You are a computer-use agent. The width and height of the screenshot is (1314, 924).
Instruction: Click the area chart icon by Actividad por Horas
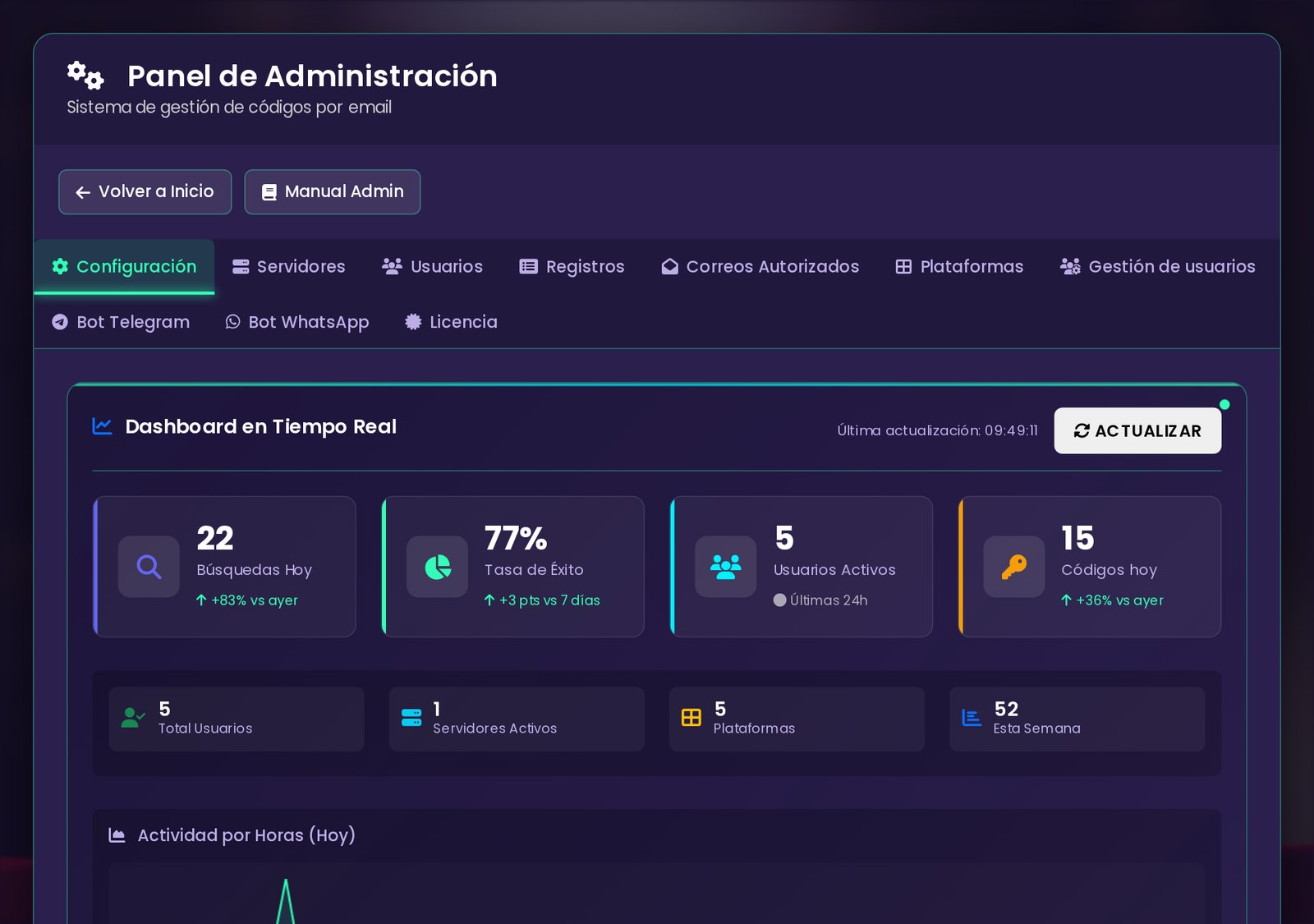(x=117, y=835)
